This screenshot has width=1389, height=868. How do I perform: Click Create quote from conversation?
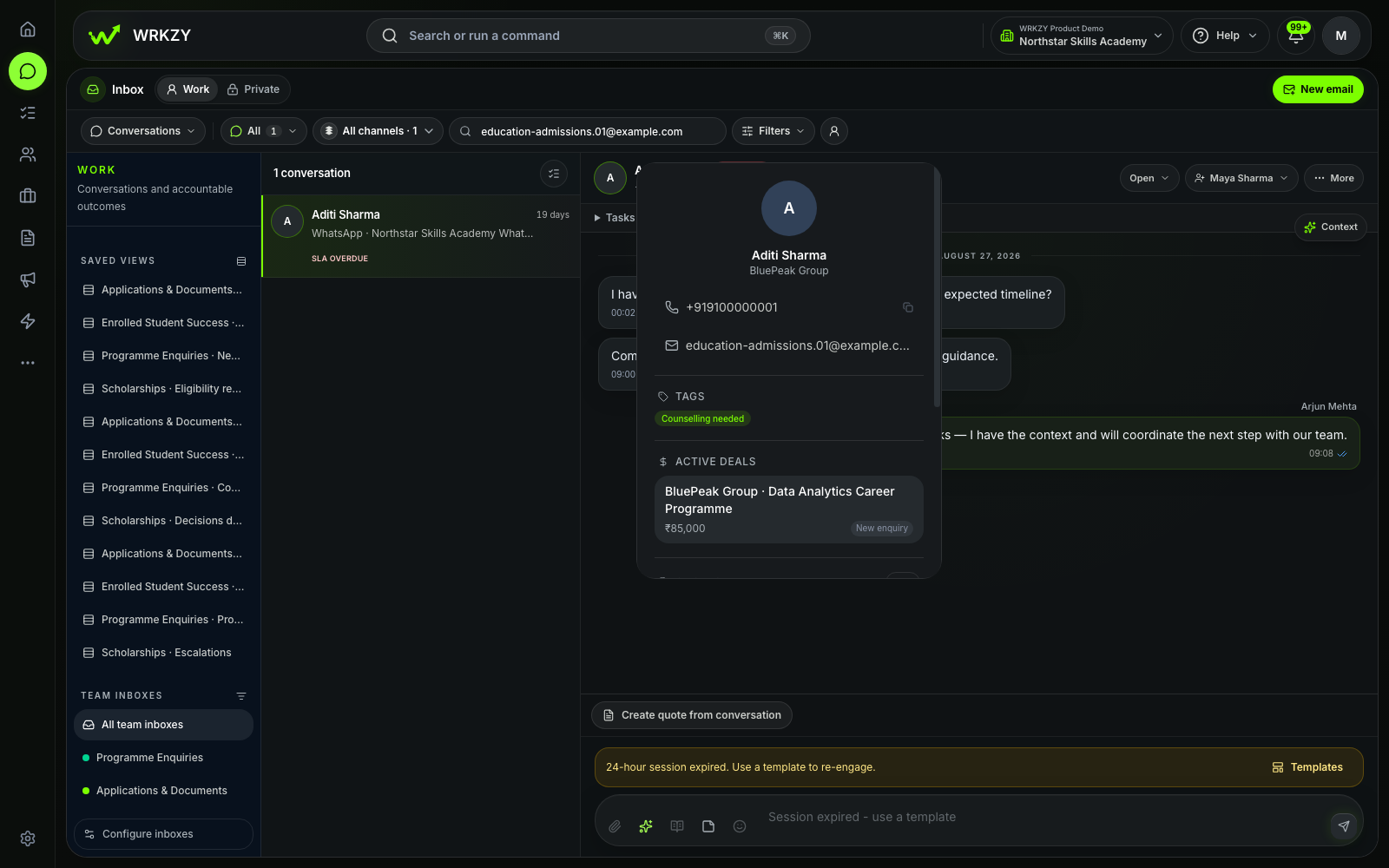(692, 715)
